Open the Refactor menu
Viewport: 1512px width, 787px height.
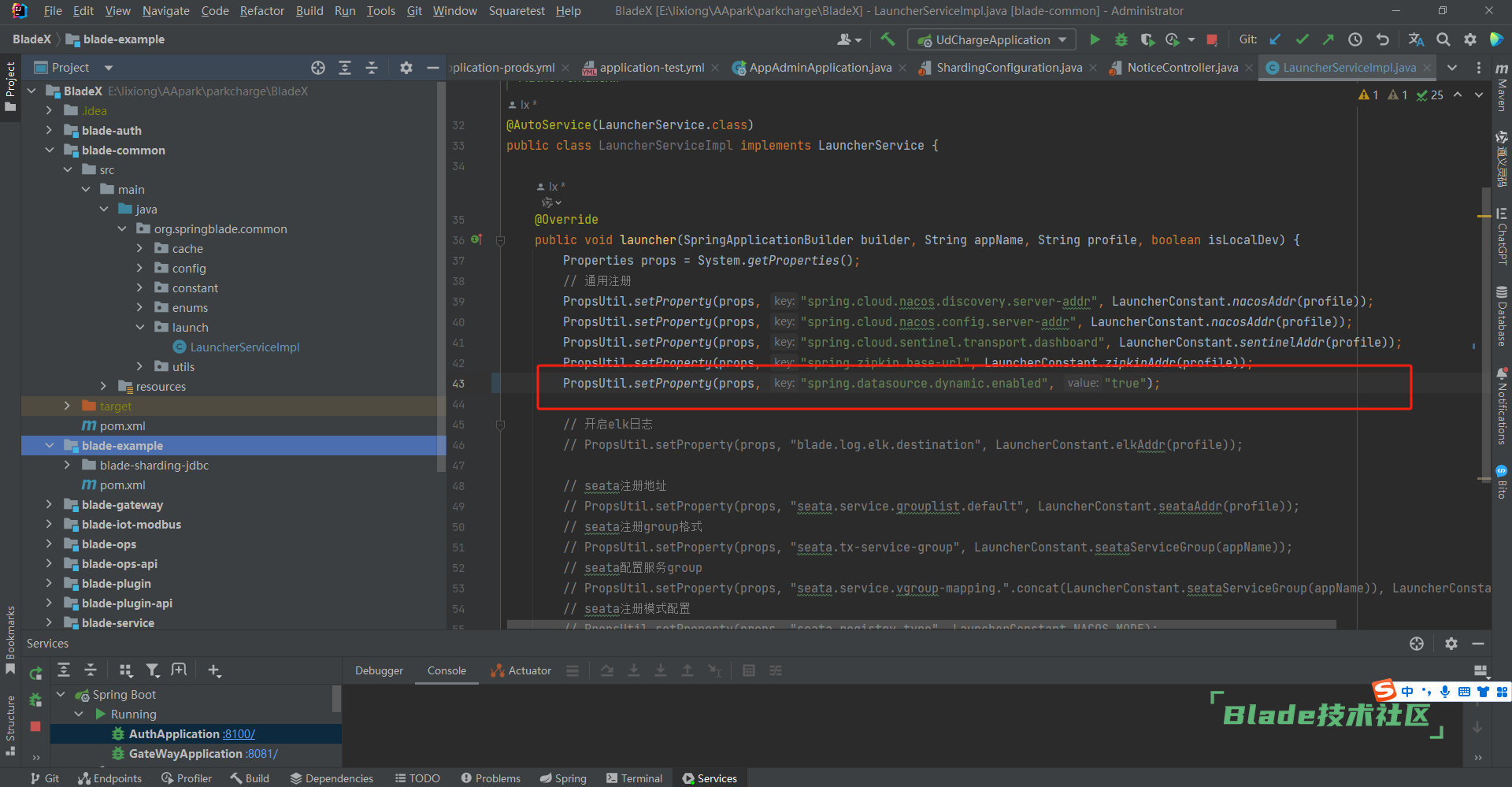click(261, 11)
